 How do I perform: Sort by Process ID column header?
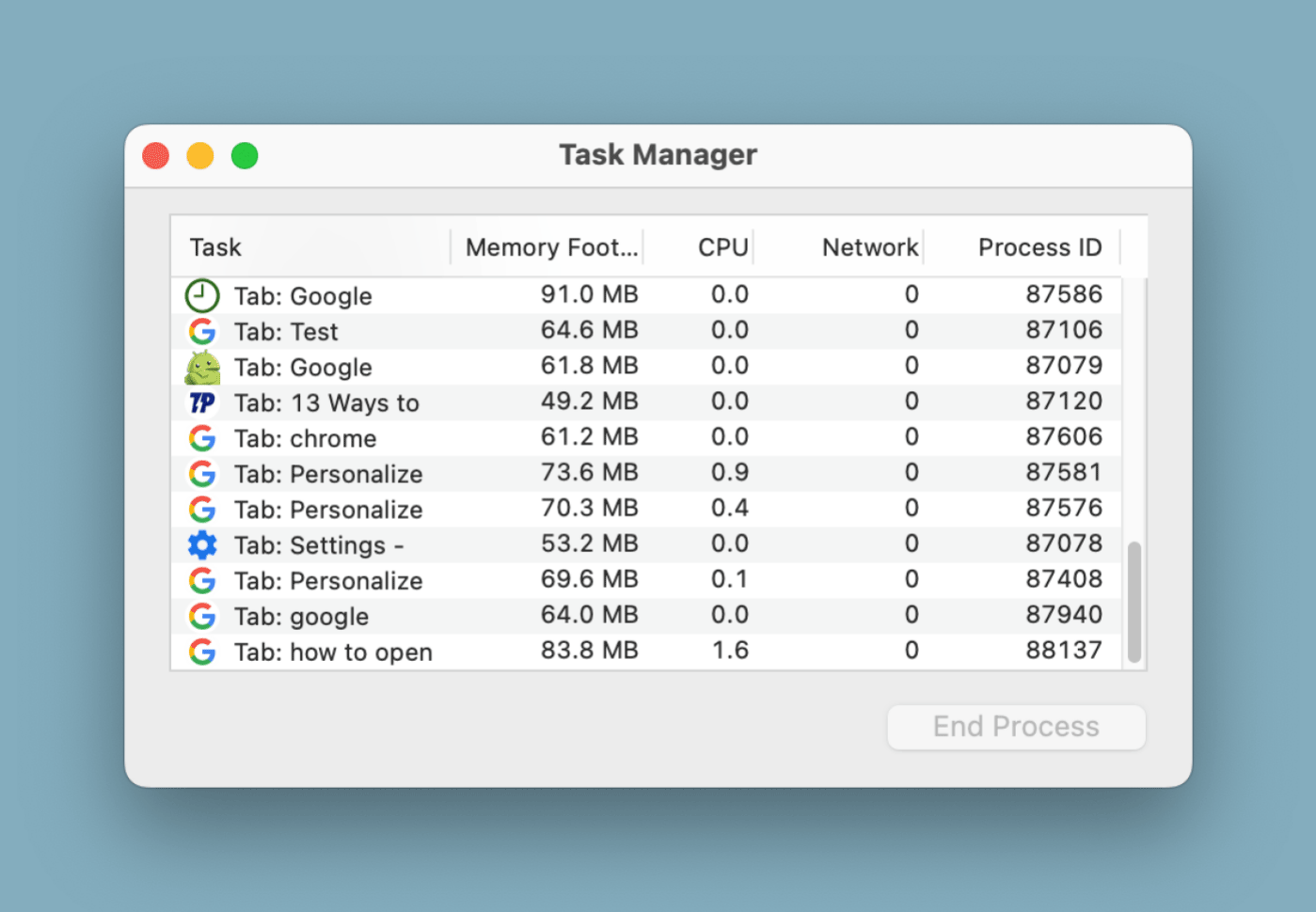(1039, 247)
